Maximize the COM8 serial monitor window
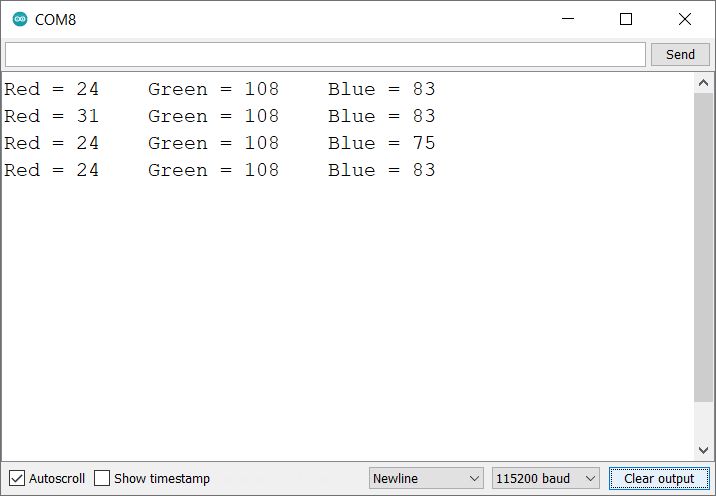 click(x=626, y=19)
